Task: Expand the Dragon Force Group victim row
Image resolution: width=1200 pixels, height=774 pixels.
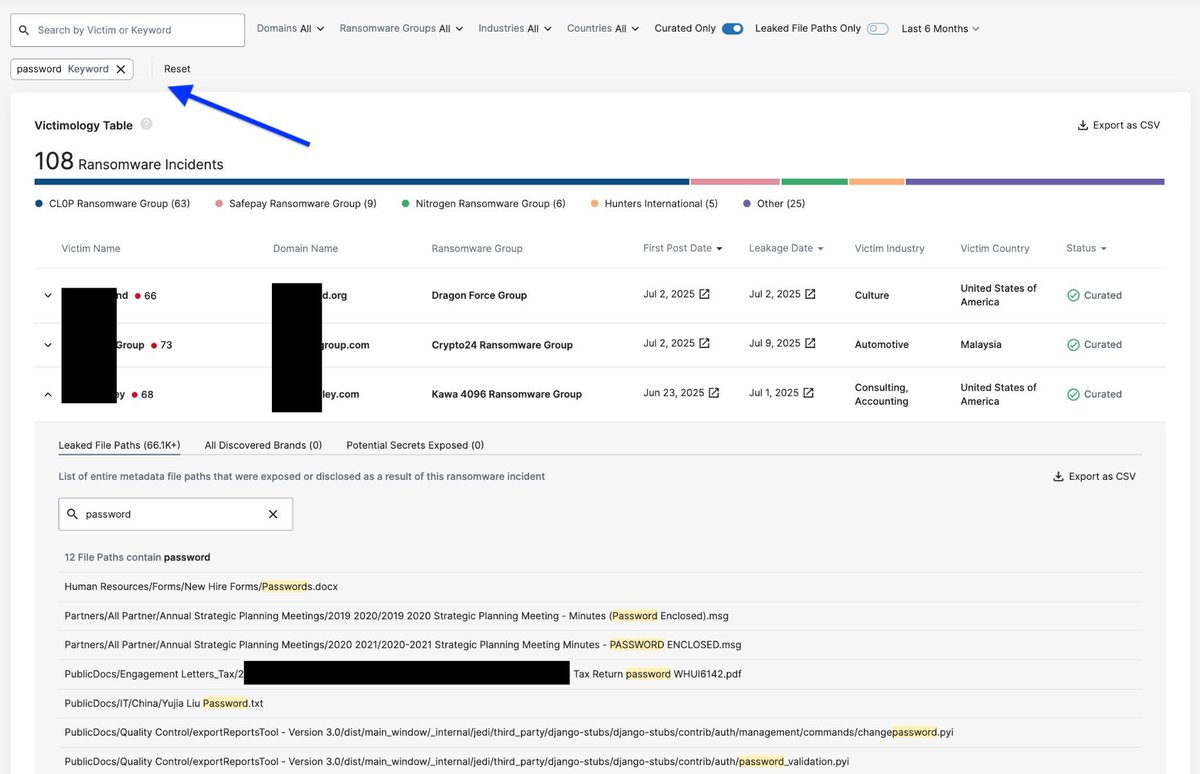Action: (48, 295)
